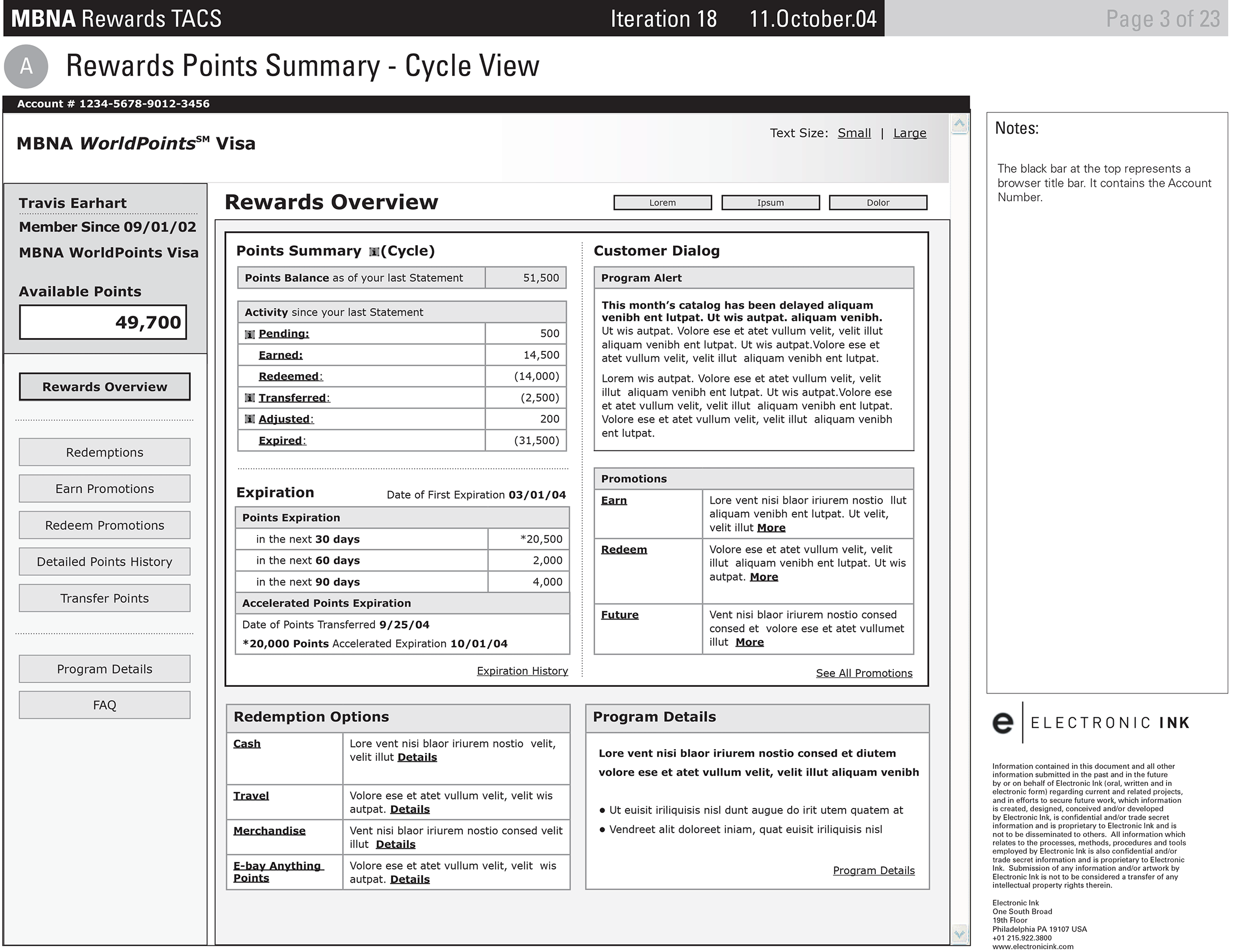Open the Travel redemption option link
Viewport: 1235px width, 952px height.
coord(251,795)
